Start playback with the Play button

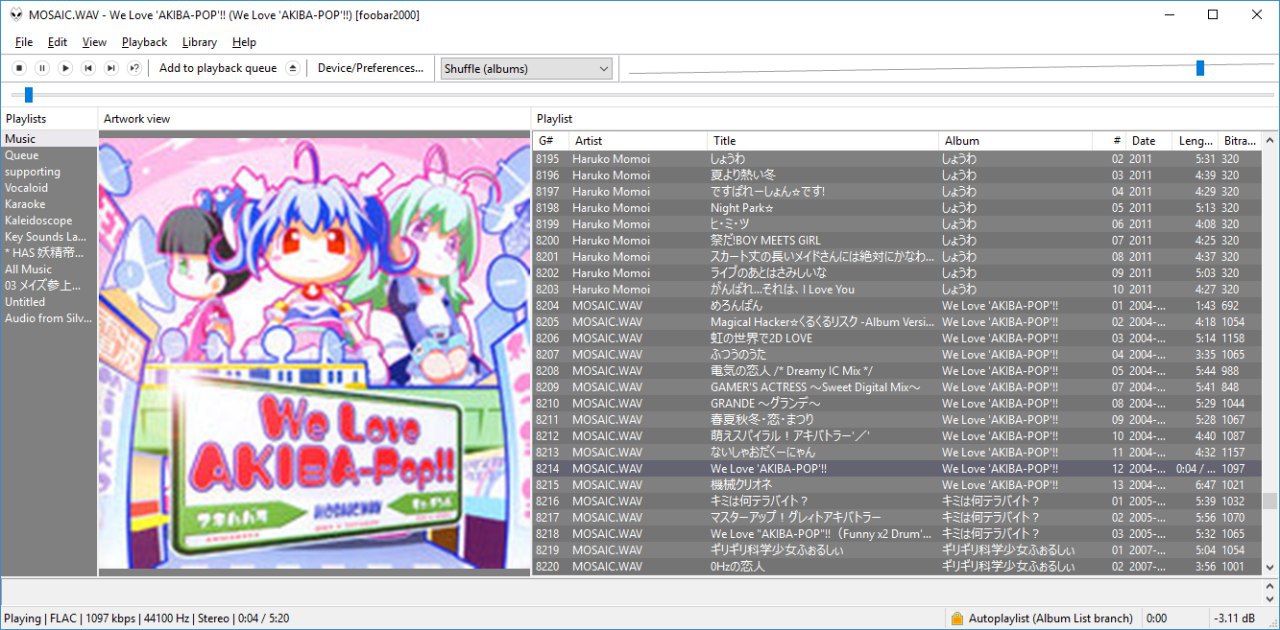(65, 68)
